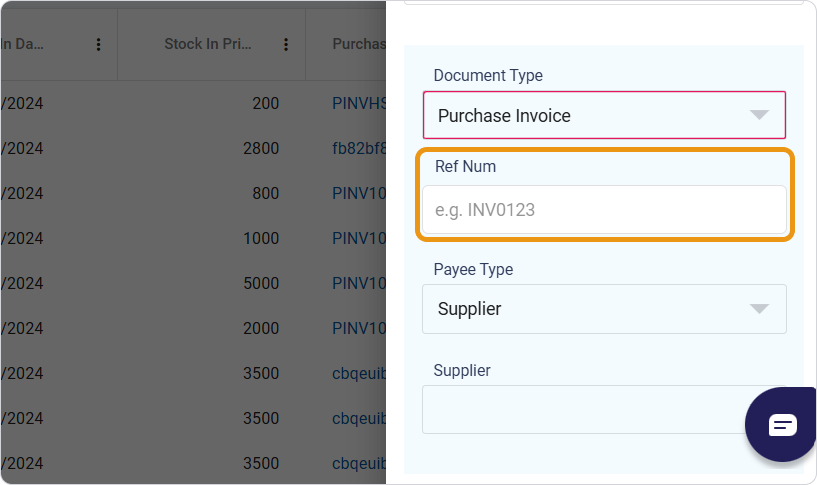Open the Stock In Price column's three-dot menu

286,45
